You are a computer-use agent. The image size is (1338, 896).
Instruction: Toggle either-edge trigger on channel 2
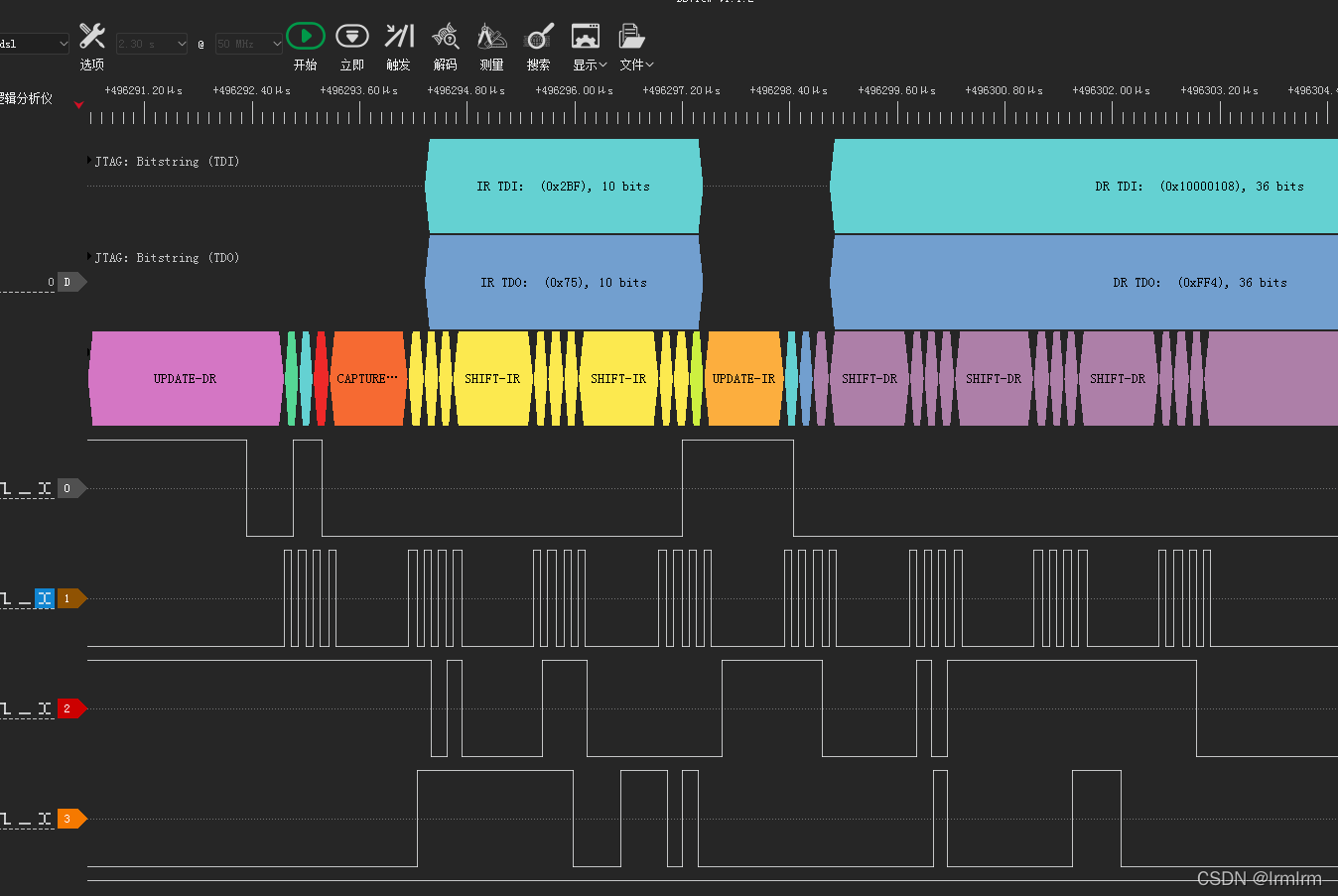[45, 708]
